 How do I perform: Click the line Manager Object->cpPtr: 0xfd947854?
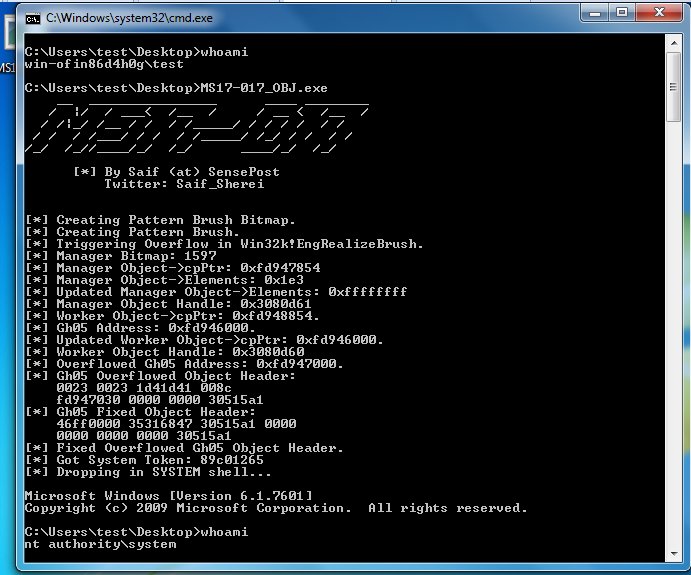(x=172, y=268)
